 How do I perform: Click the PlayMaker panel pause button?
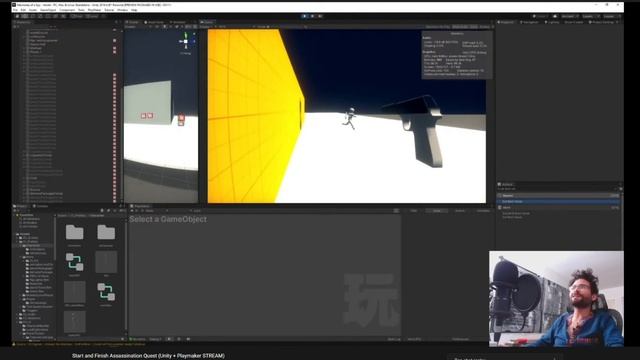179,339
